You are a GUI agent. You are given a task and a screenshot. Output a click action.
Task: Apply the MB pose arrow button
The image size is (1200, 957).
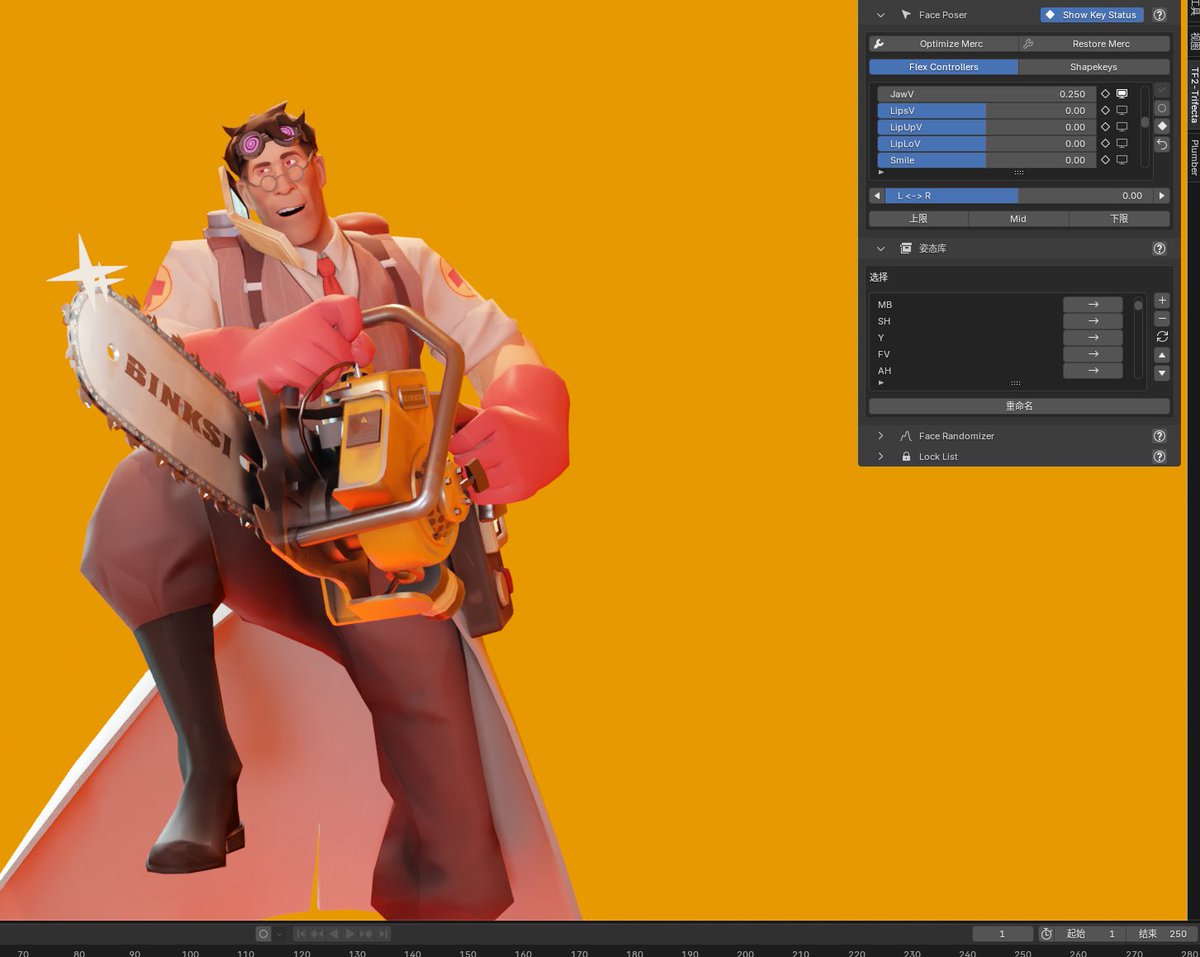1093,305
